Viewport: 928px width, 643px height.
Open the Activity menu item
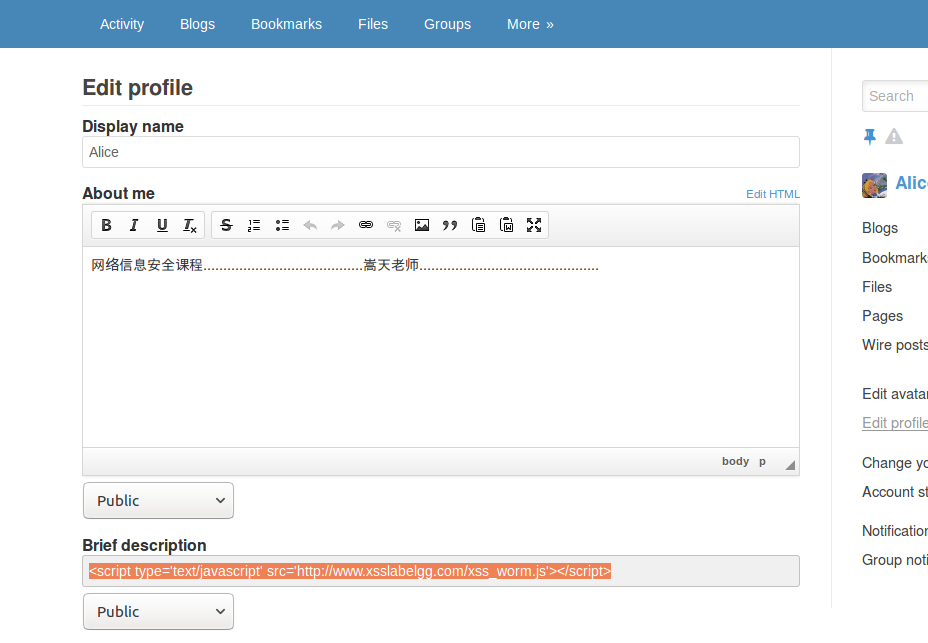pyautogui.click(x=122, y=24)
